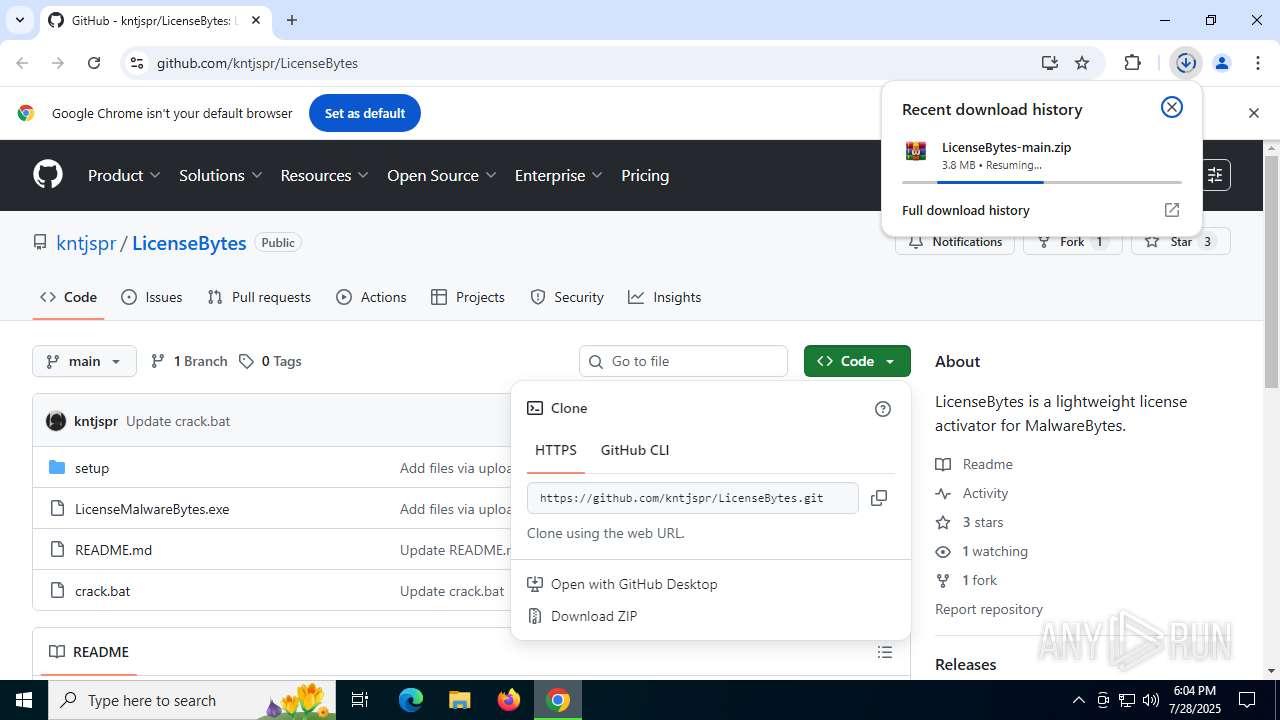The height and width of the screenshot is (720, 1280).
Task: View site information icon in the address bar
Action: [137, 63]
